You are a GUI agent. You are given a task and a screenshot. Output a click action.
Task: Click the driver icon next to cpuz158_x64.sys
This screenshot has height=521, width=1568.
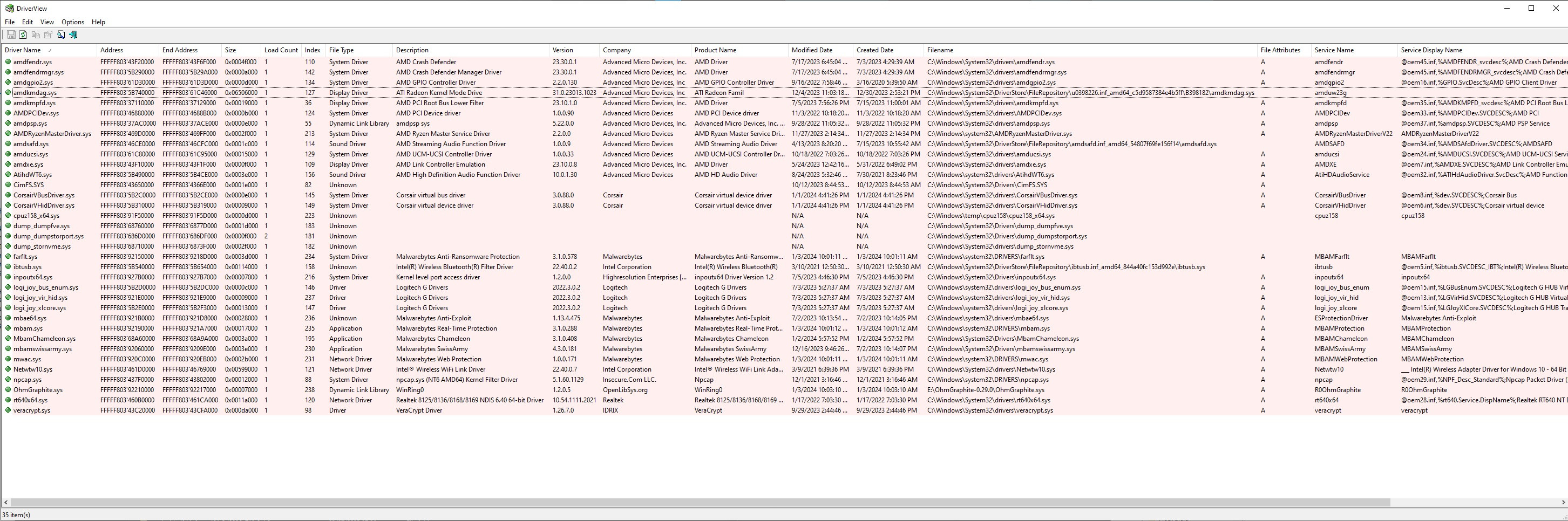click(9, 216)
